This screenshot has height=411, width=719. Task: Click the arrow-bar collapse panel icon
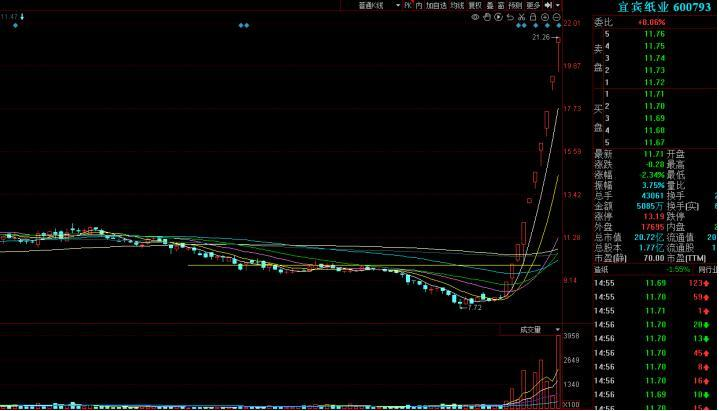[548, 5]
